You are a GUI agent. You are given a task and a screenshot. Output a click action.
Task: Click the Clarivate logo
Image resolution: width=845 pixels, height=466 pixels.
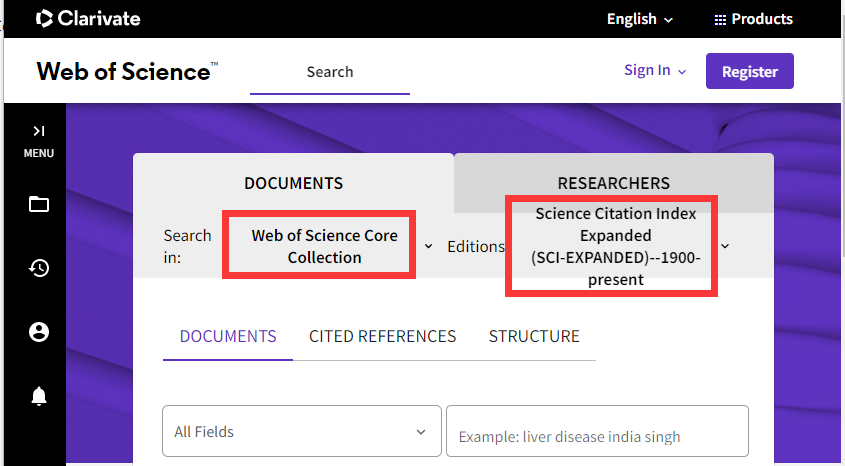tap(88, 19)
